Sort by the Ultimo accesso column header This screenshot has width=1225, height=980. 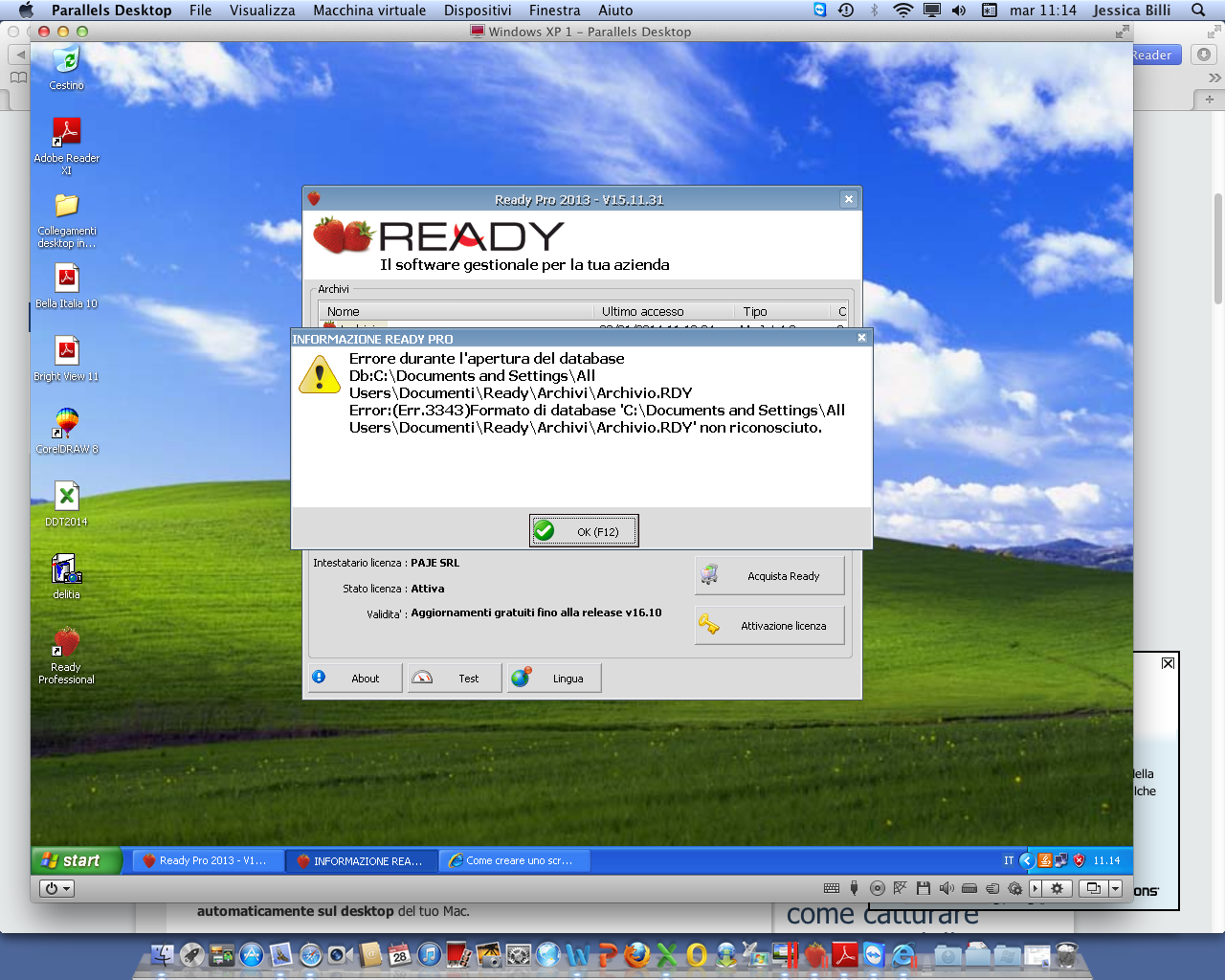point(664,312)
